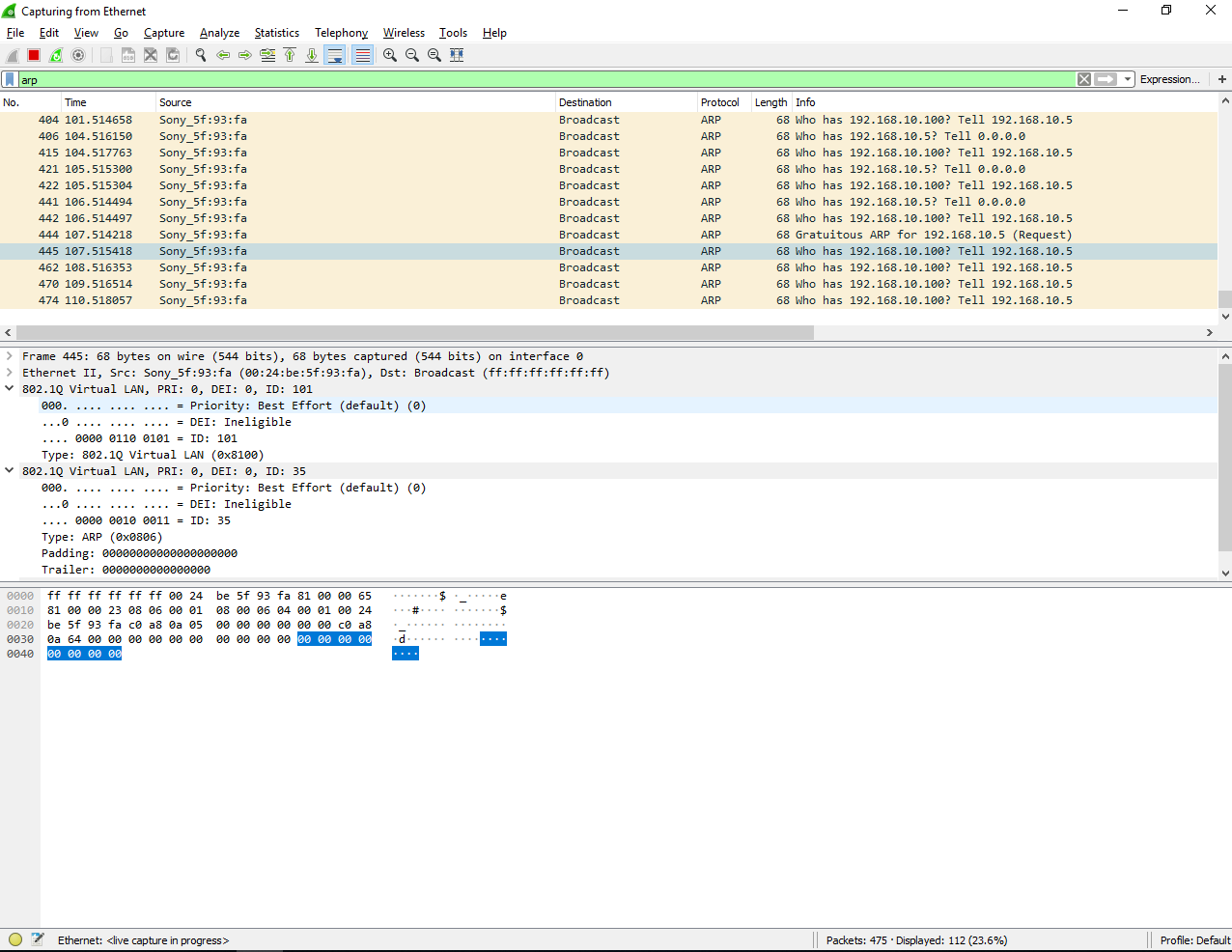Viewport: 1232px width, 952px height.
Task: Reload this capture file icon
Action: [x=173, y=55]
